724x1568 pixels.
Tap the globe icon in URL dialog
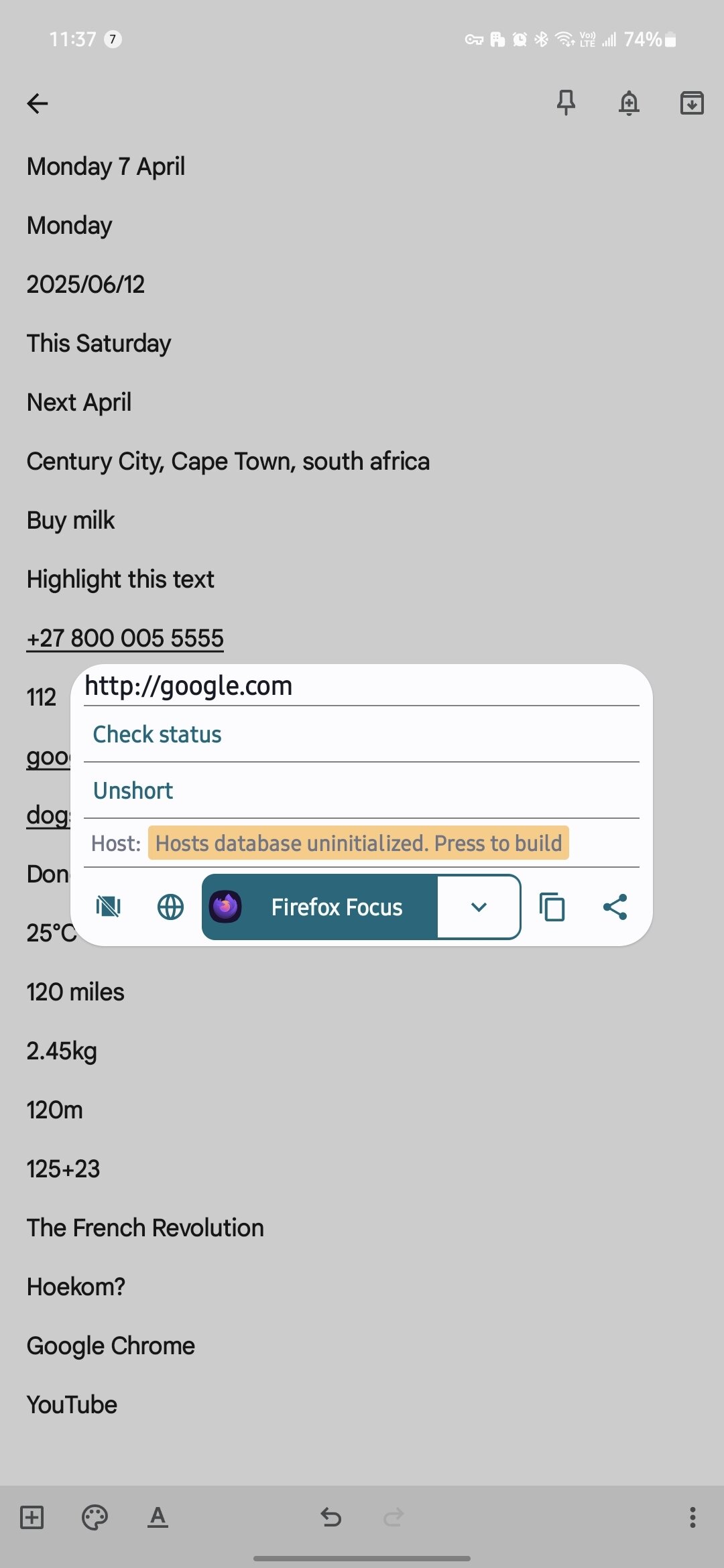(170, 907)
